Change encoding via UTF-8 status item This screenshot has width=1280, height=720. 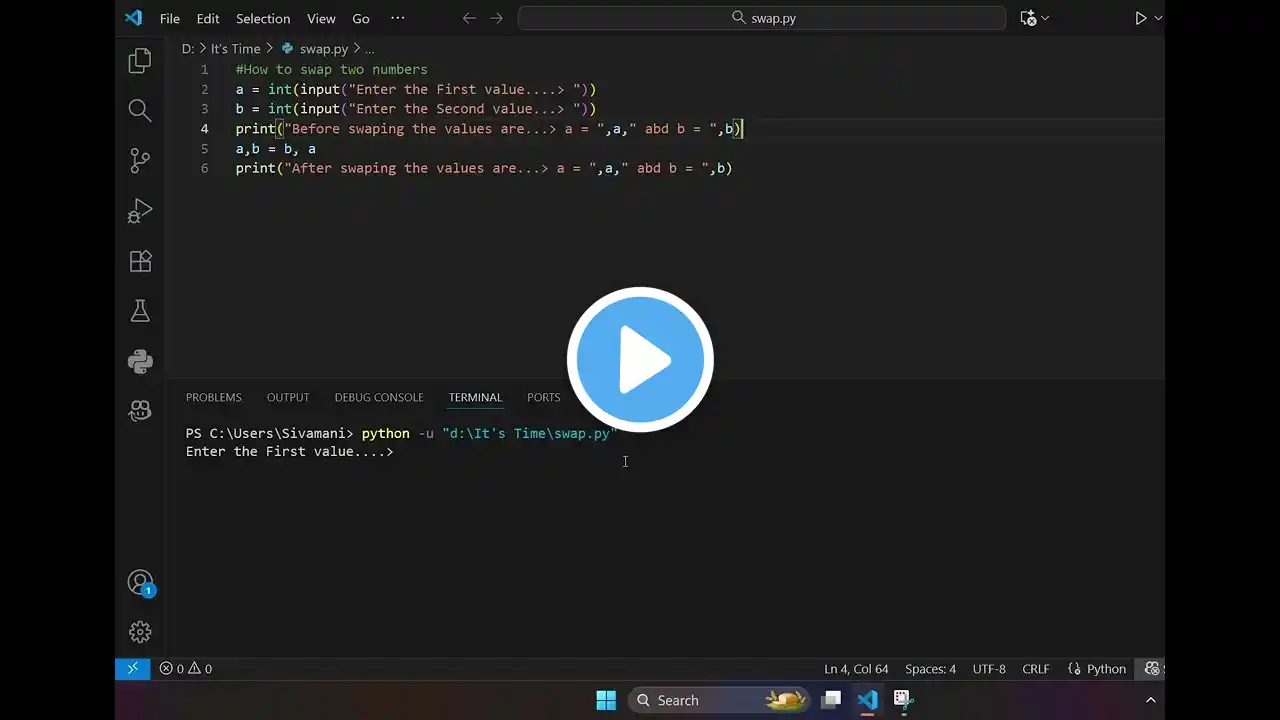pyautogui.click(x=989, y=669)
